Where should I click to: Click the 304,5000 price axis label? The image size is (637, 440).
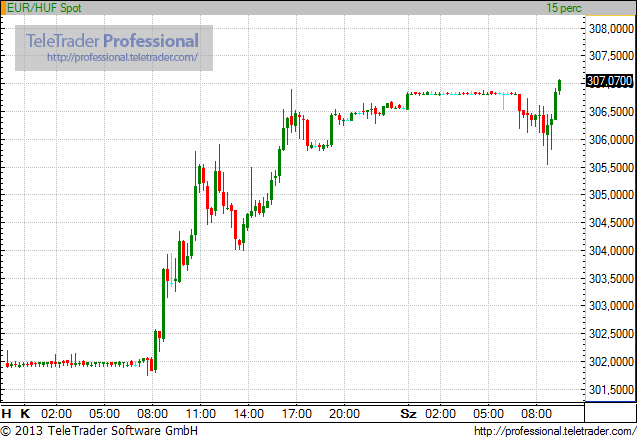click(x=611, y=223)
